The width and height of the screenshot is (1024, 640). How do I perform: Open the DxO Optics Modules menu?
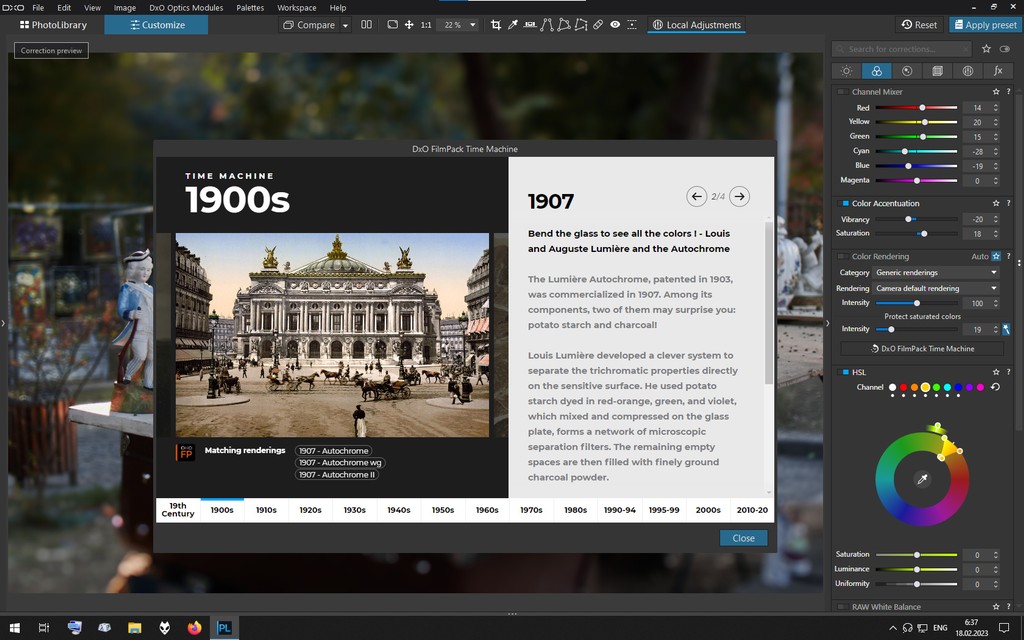(x=186, y=8)
